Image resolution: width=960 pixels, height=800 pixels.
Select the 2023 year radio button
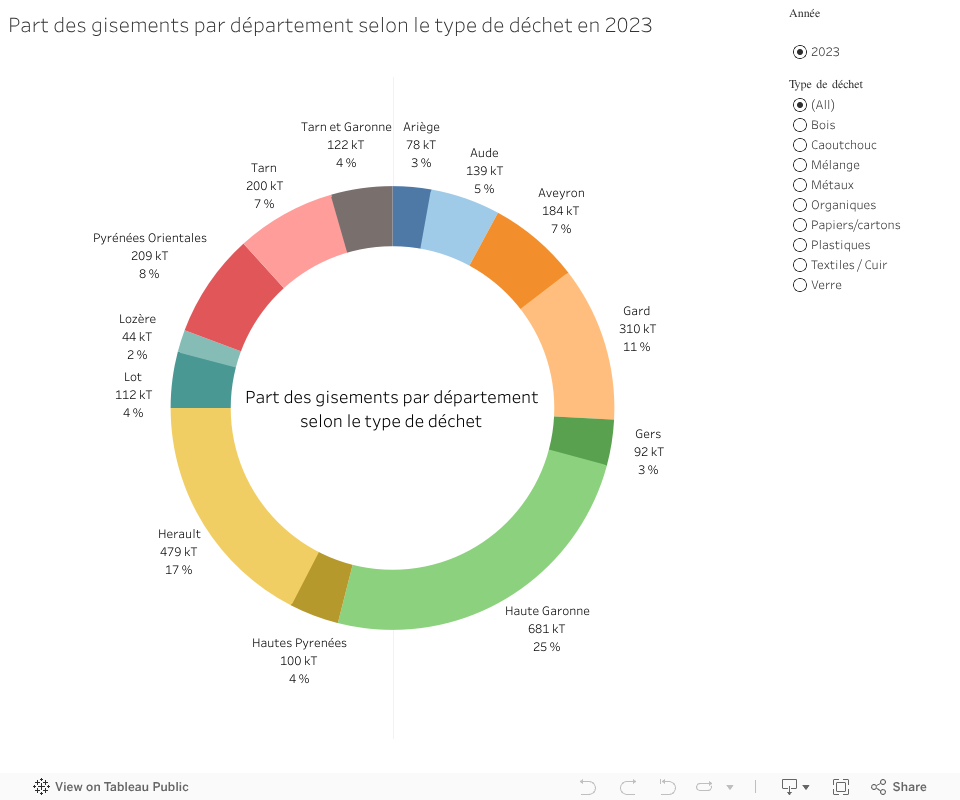click(x=800, y=52)
